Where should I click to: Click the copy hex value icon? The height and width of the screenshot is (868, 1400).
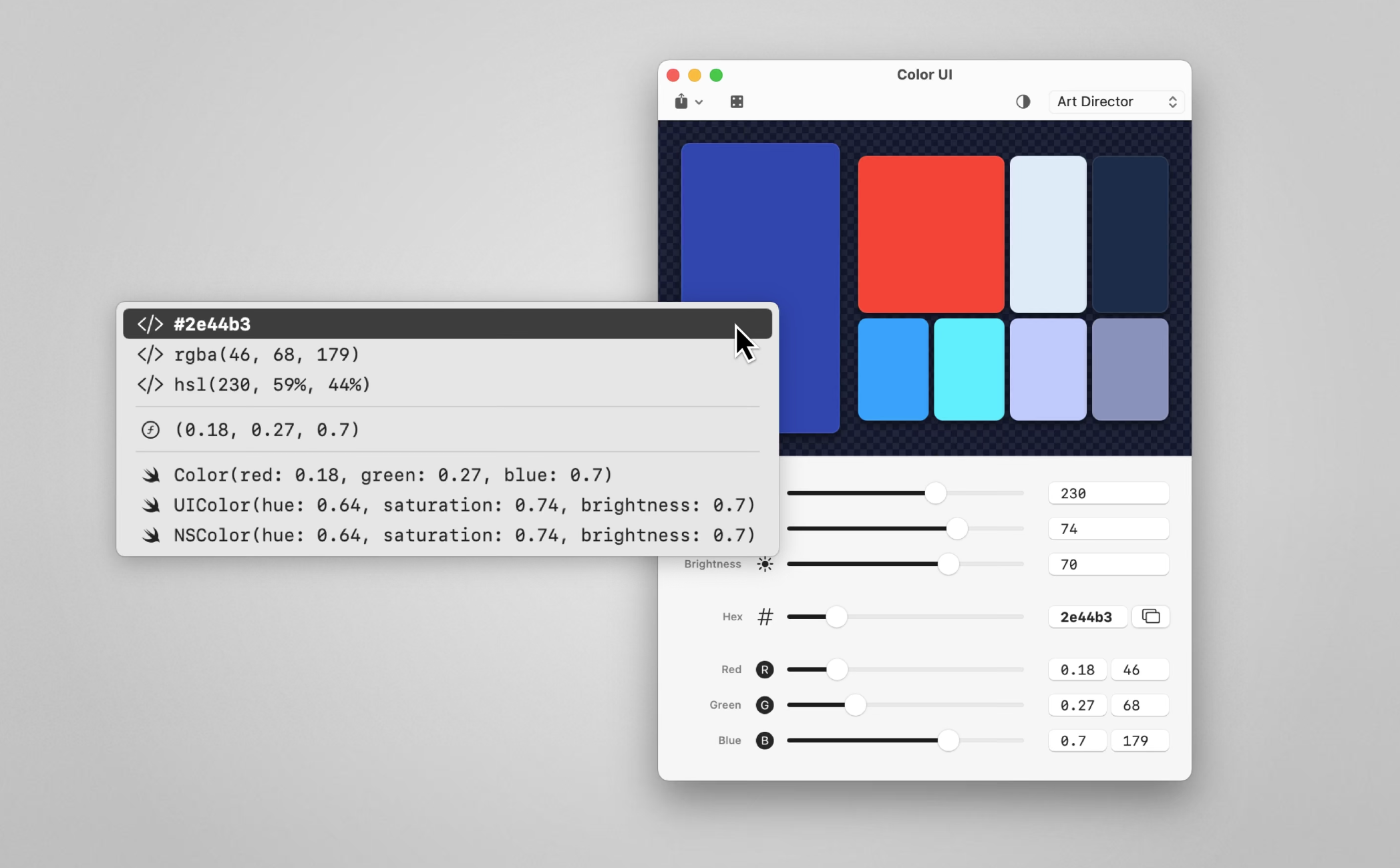coord(1150,616)
